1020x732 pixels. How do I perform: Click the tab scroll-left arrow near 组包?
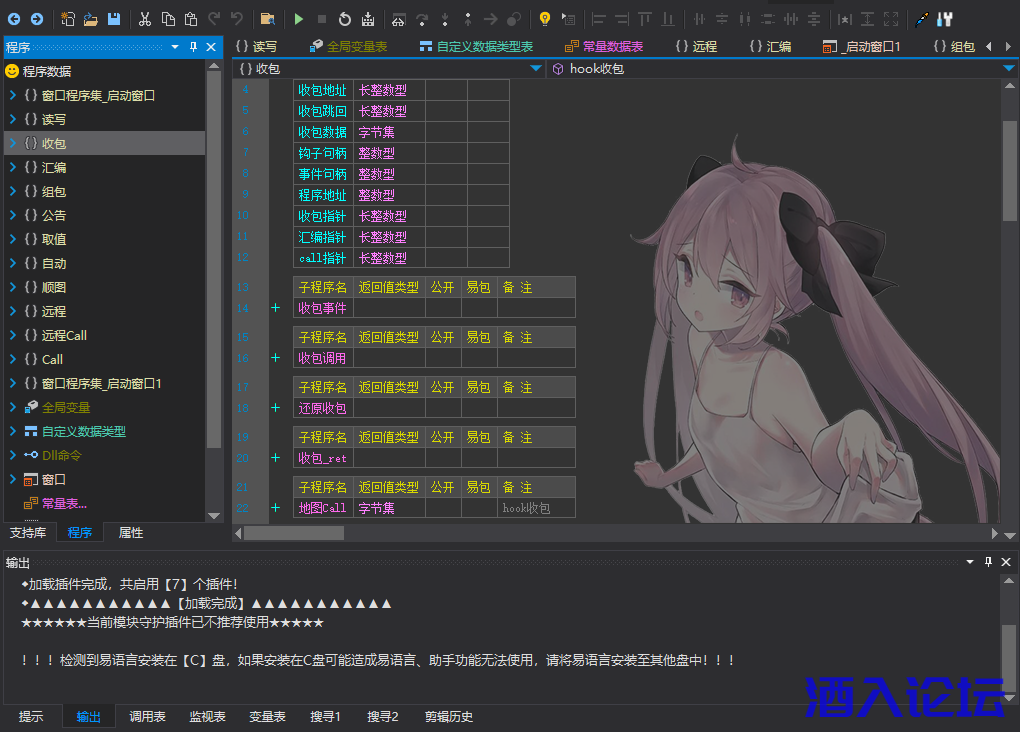coord(987,45)
